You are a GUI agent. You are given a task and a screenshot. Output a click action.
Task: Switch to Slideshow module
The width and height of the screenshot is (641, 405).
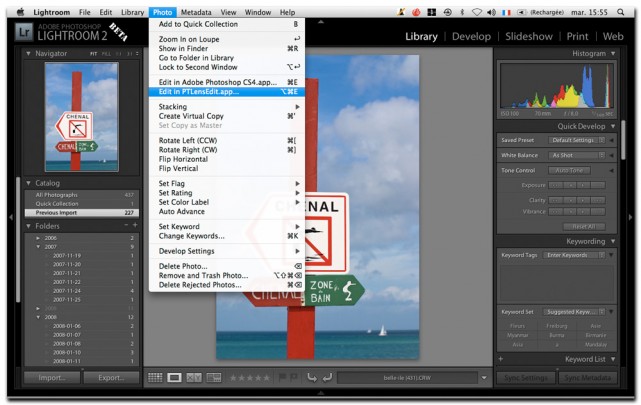pos(529,36)
